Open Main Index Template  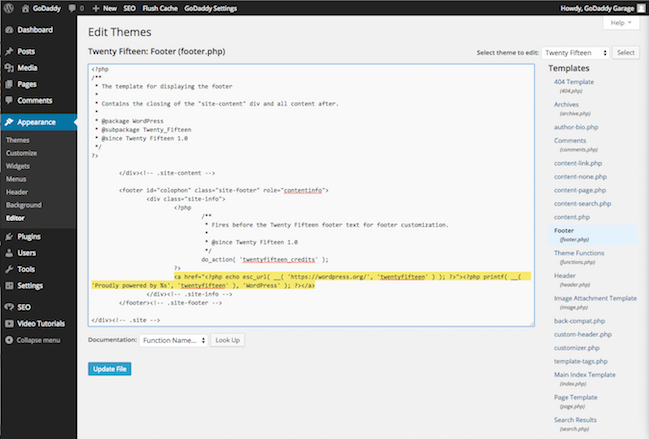coord(584,374)
